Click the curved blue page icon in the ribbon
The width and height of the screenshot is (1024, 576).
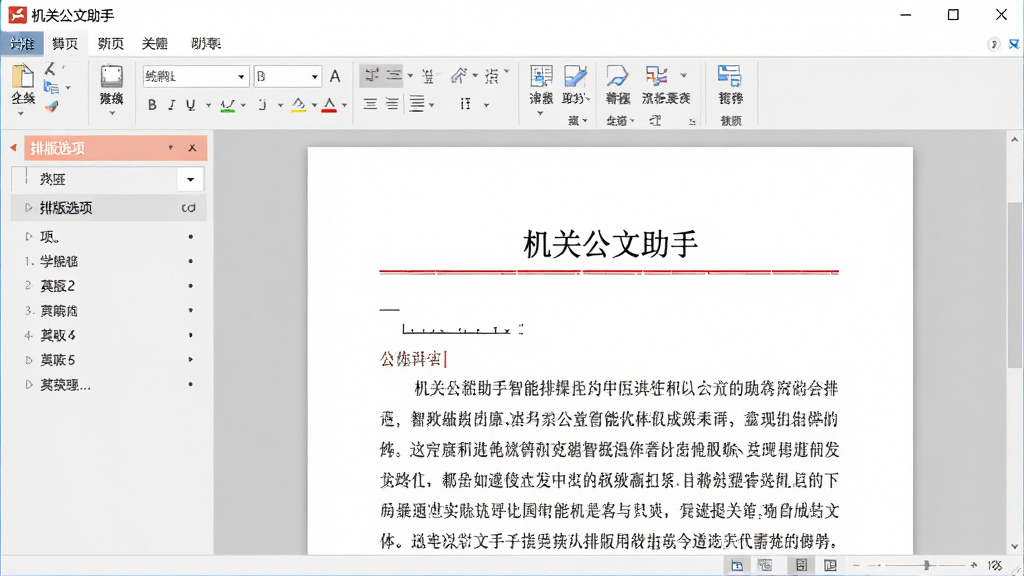point(617,76)
